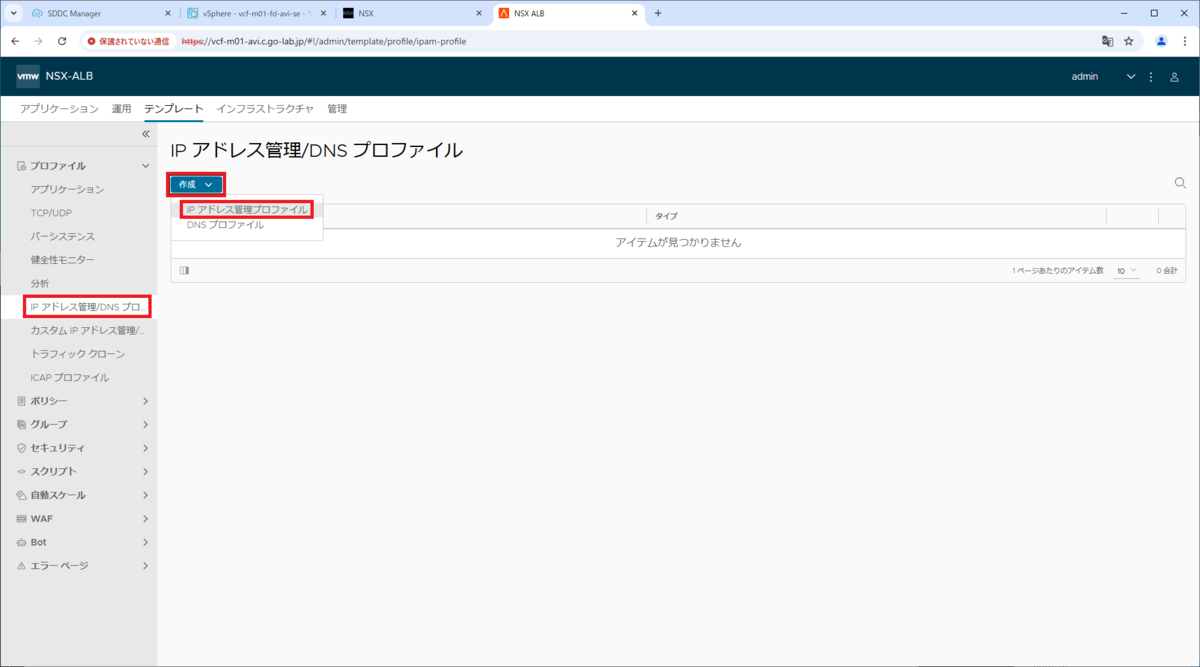Open パーシステンス in sidebar
Viewport: 1200px width, 667px height.
[x=62, y=236]
